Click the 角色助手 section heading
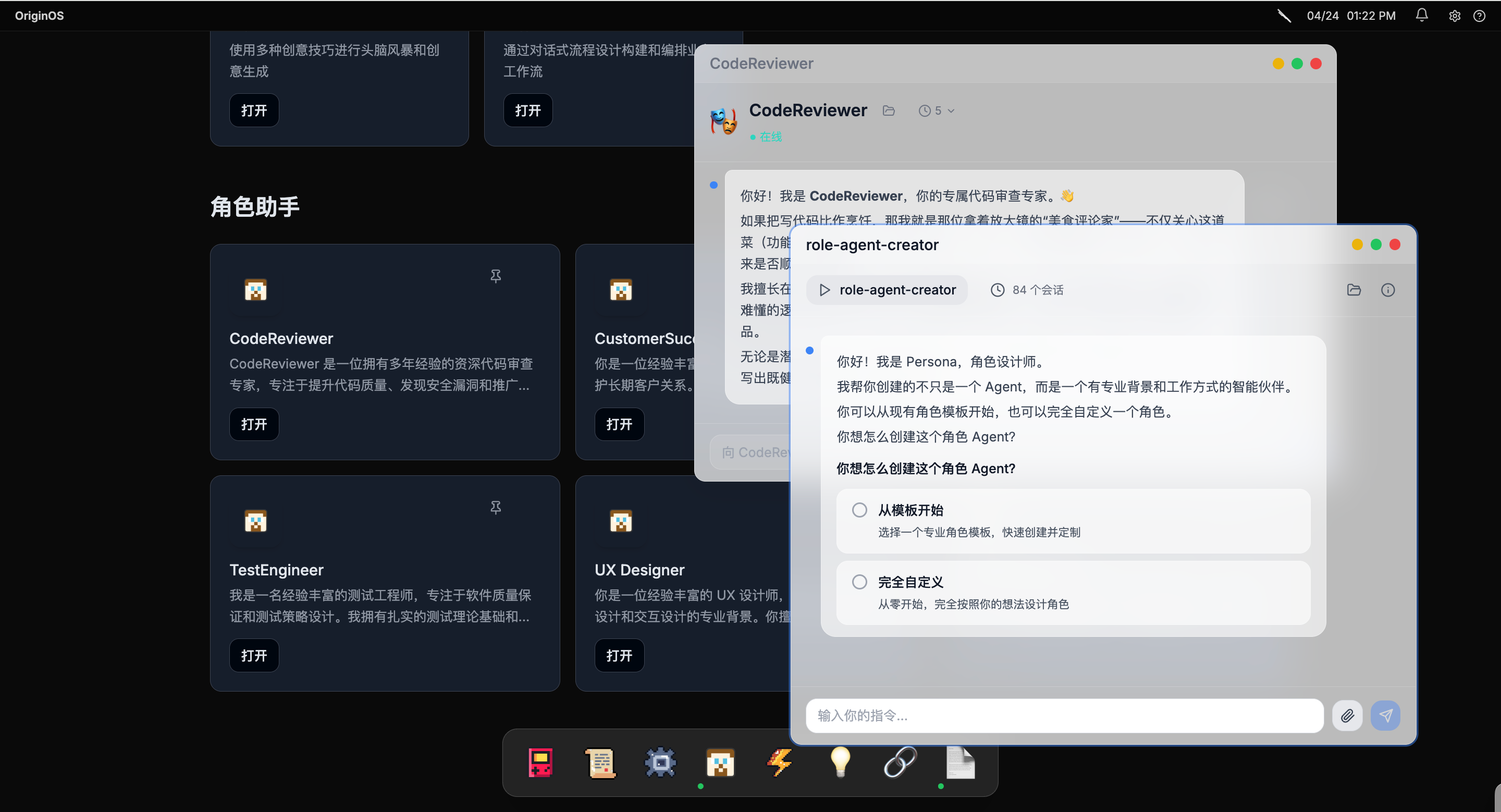 tap(255, 207)
